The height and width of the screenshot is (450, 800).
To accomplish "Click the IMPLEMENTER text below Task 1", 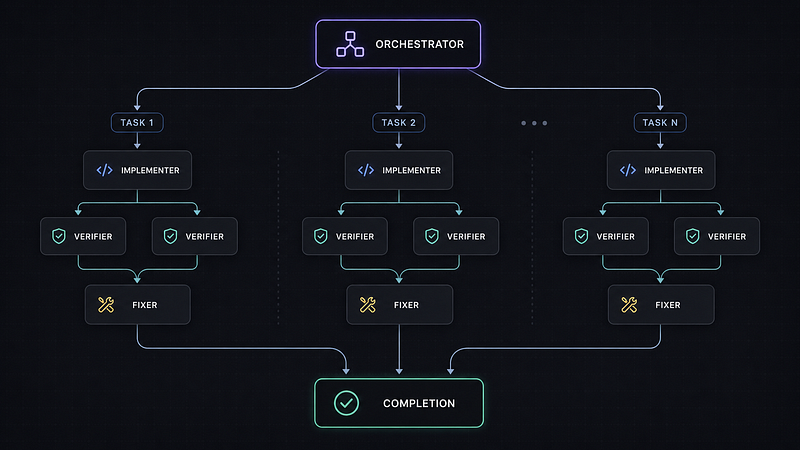I will click(150, 170).
